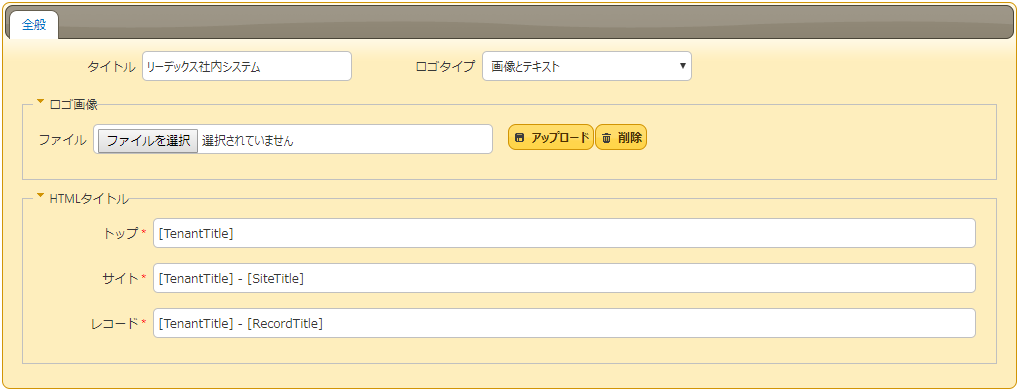Screen dimensions: 1021x392
Task: Open the ロゴタイプ dropdown
Action: (x=587, y=66)
